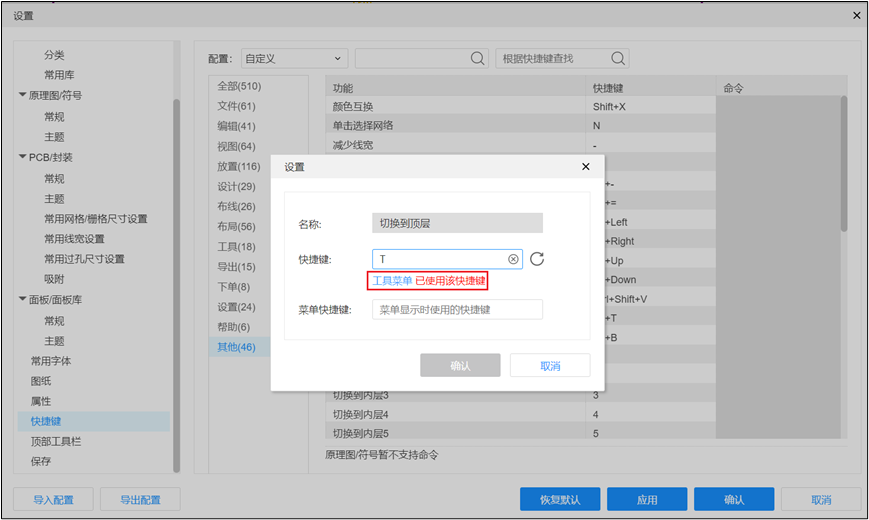Select the 下单(8) category
The image size is (869, 520).
pyautogui.click(x=234, y=287)
